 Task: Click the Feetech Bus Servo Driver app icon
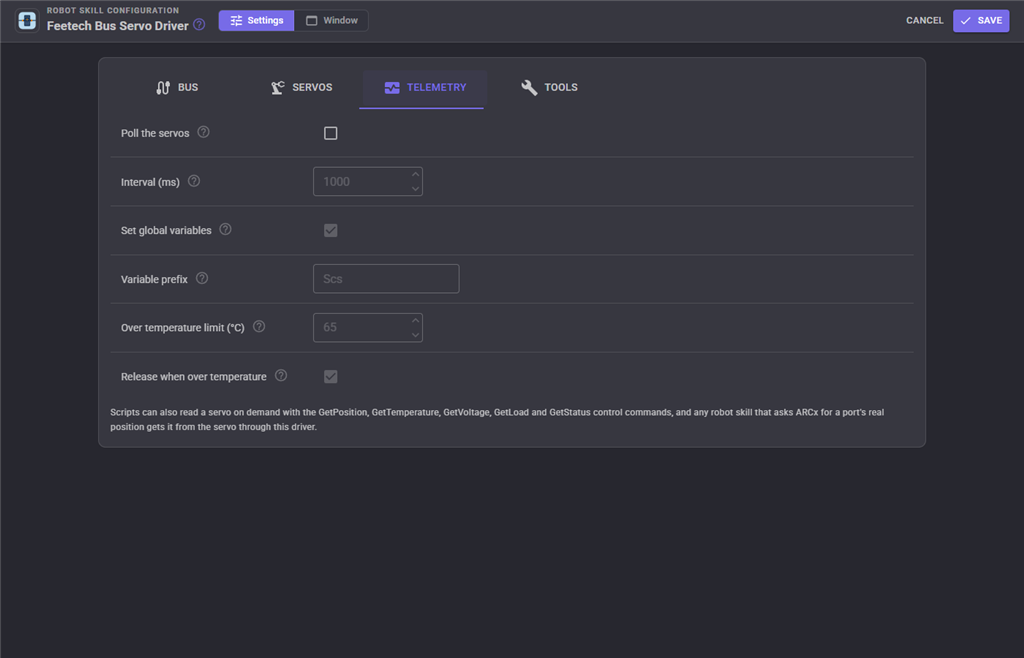click(x=27, y=20)
